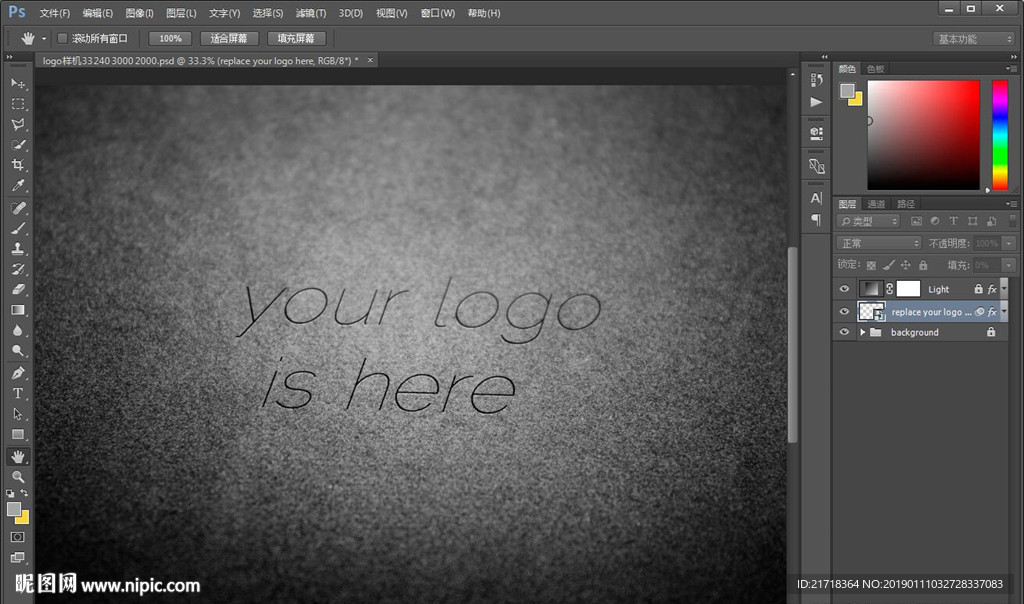Toggle type layer filter

point(953,221)
